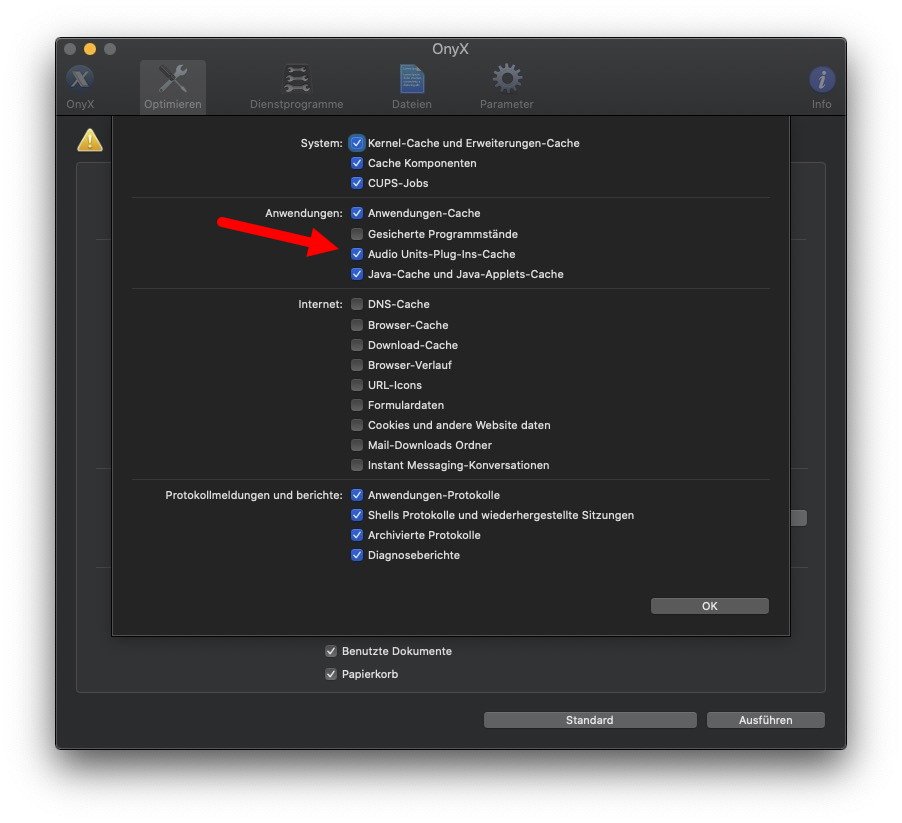The width and height of the screenshot is (902, 823).
Task: Enable Gesicherte Programmstände checkbox
Action: 357,233
